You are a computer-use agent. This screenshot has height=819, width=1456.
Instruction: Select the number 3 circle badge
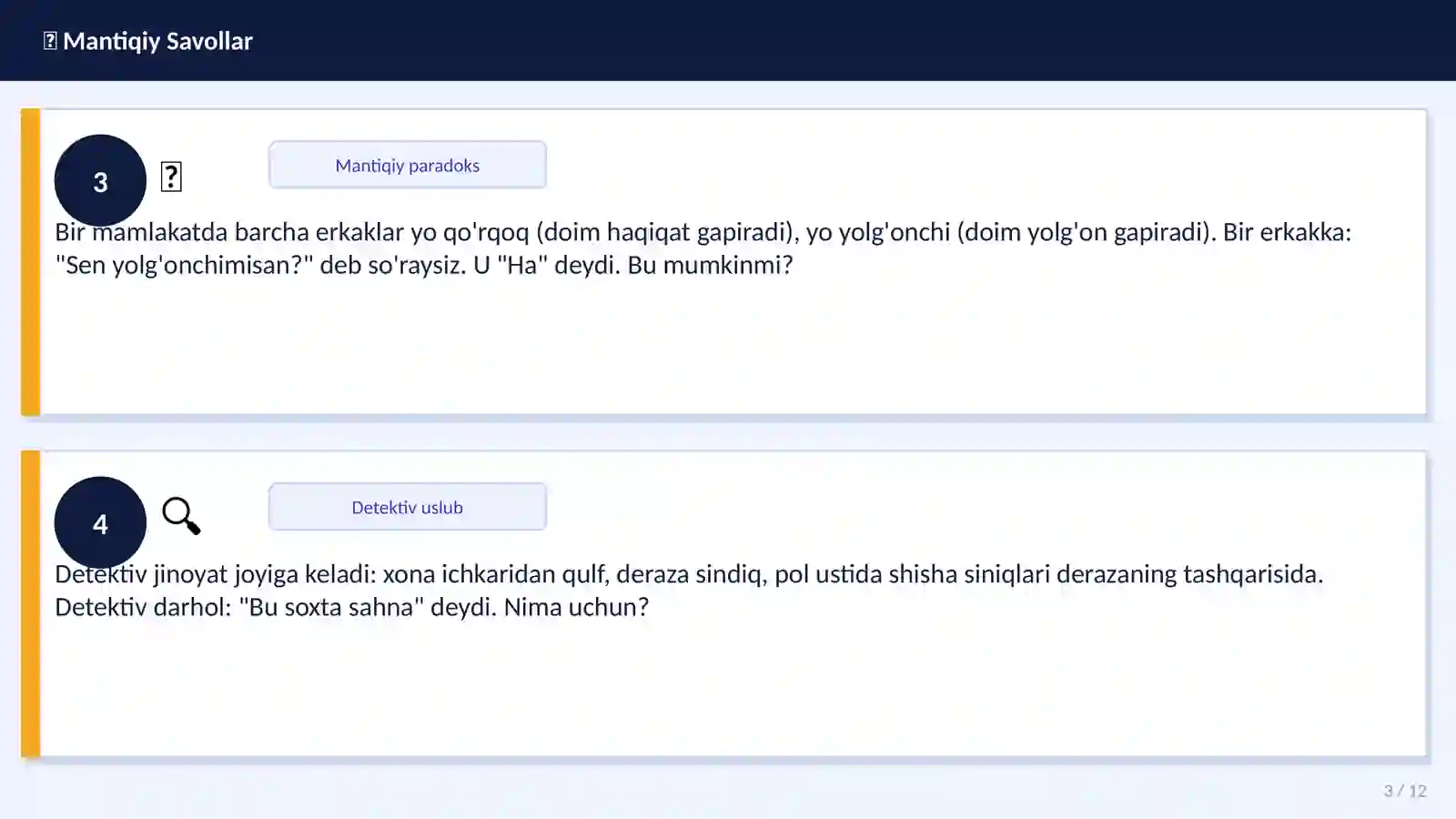pos(100,180)
